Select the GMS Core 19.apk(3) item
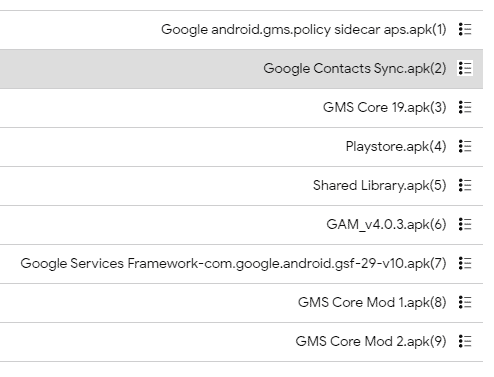The width and height of the screenshot is (494, 377). (x=385, y=108)
